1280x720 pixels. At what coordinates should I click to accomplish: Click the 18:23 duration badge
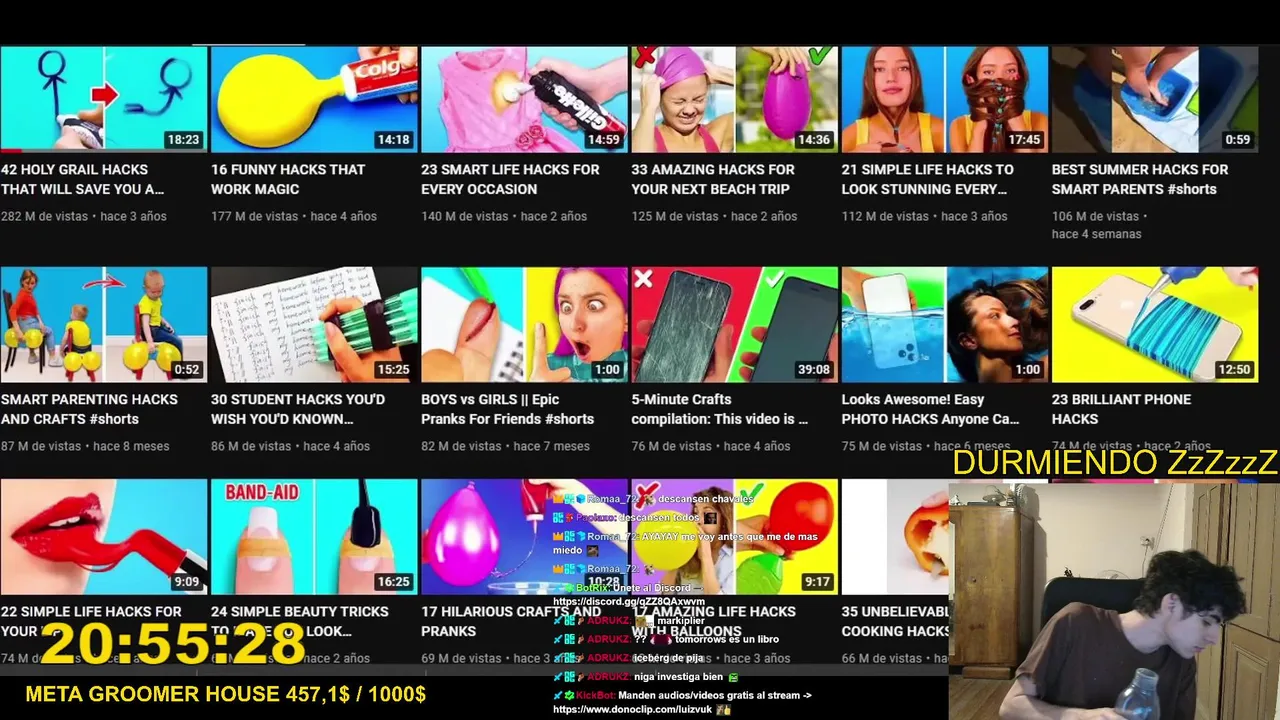pyautogui.click(x=183, y=140)
